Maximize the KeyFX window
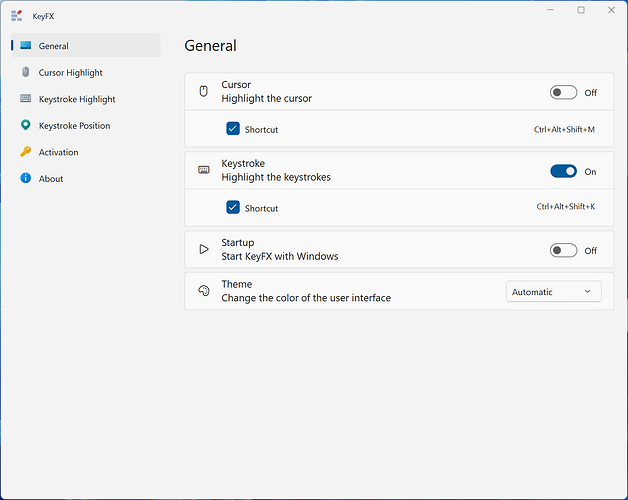This screenshot has width=628, height=500. point(581,10)
